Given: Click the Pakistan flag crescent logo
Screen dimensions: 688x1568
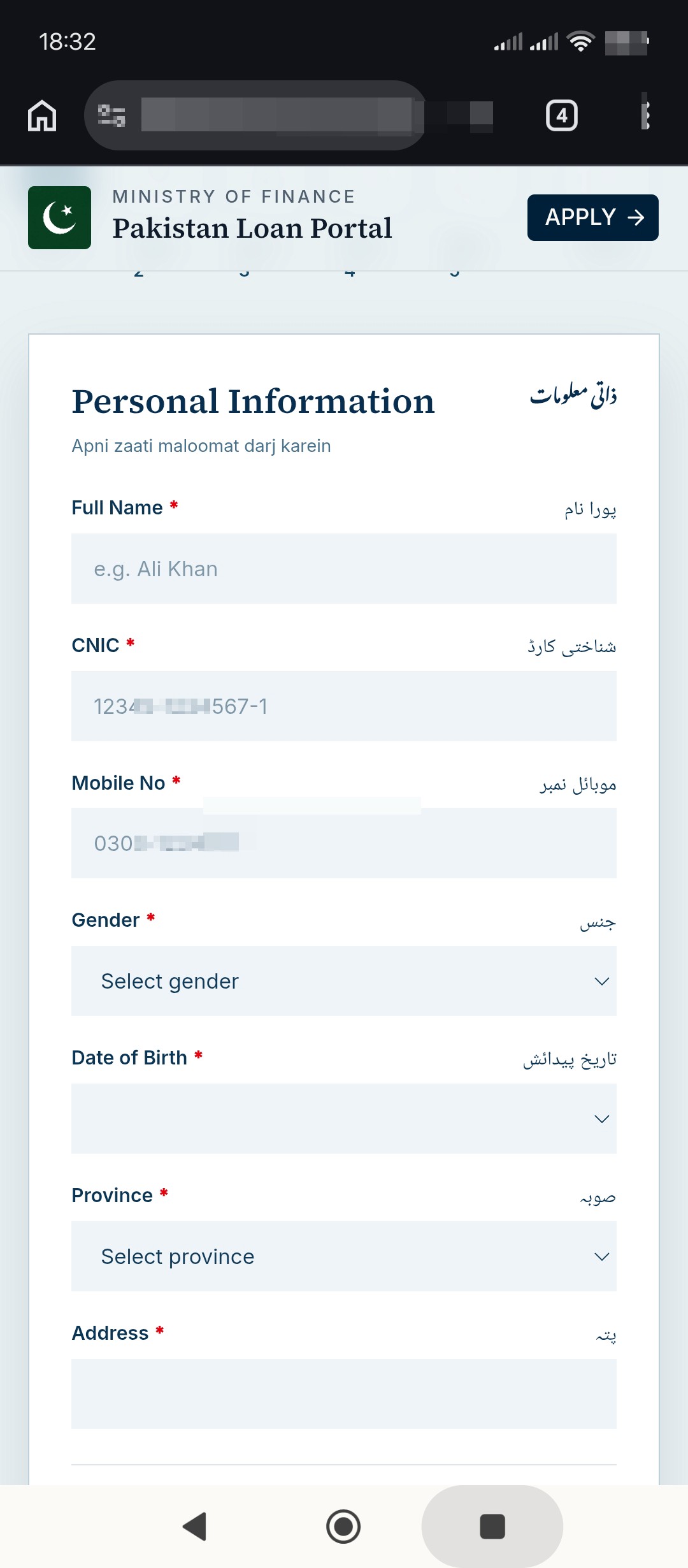Looking at the screenshot, I should coord(59,217).
